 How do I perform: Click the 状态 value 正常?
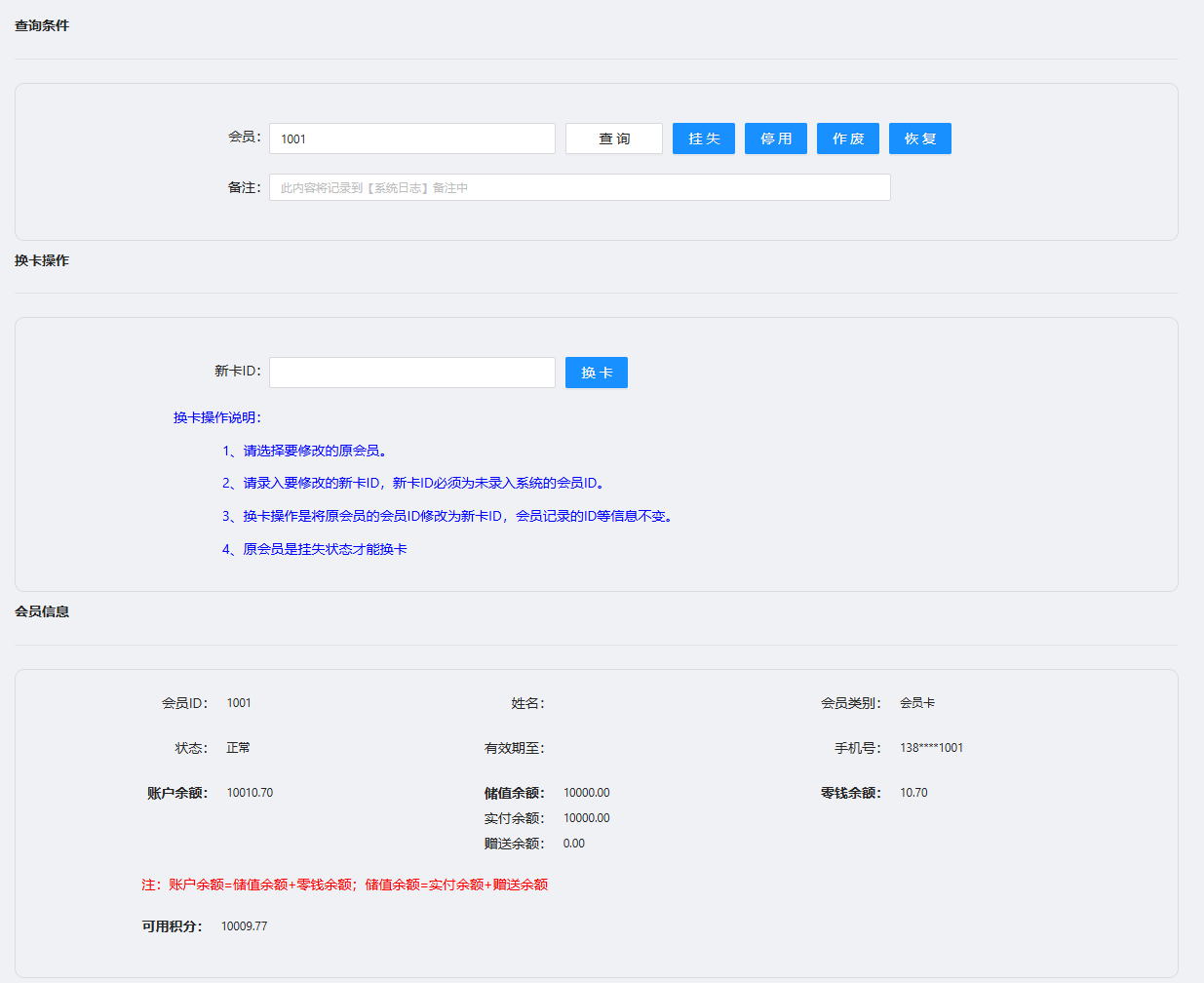tap(238, 748)
